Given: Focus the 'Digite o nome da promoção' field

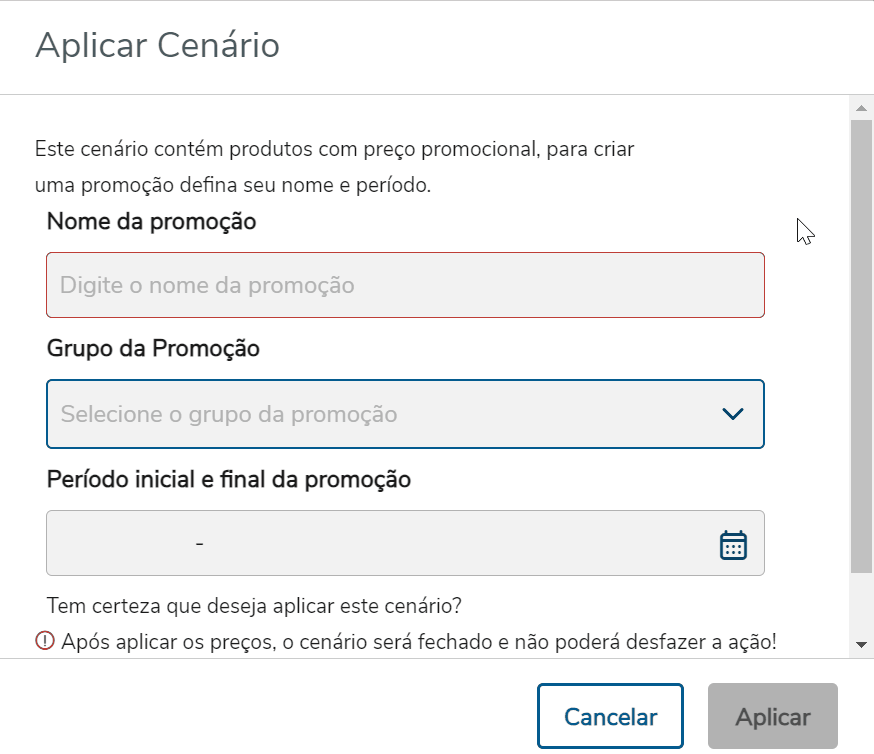Looking at the screenshot, I should [405, 285].
